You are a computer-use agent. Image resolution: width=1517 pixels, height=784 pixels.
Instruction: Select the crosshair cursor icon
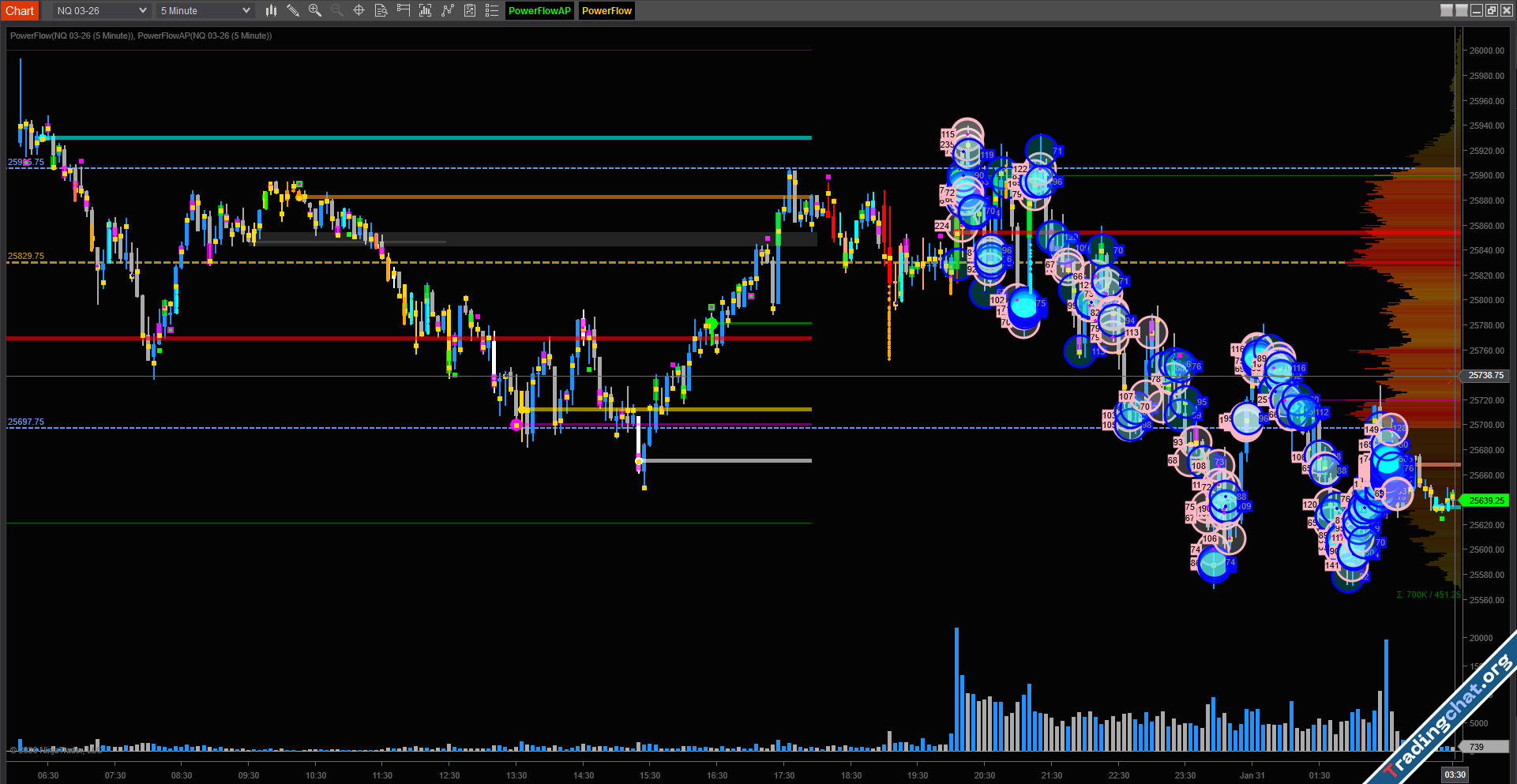359,10
